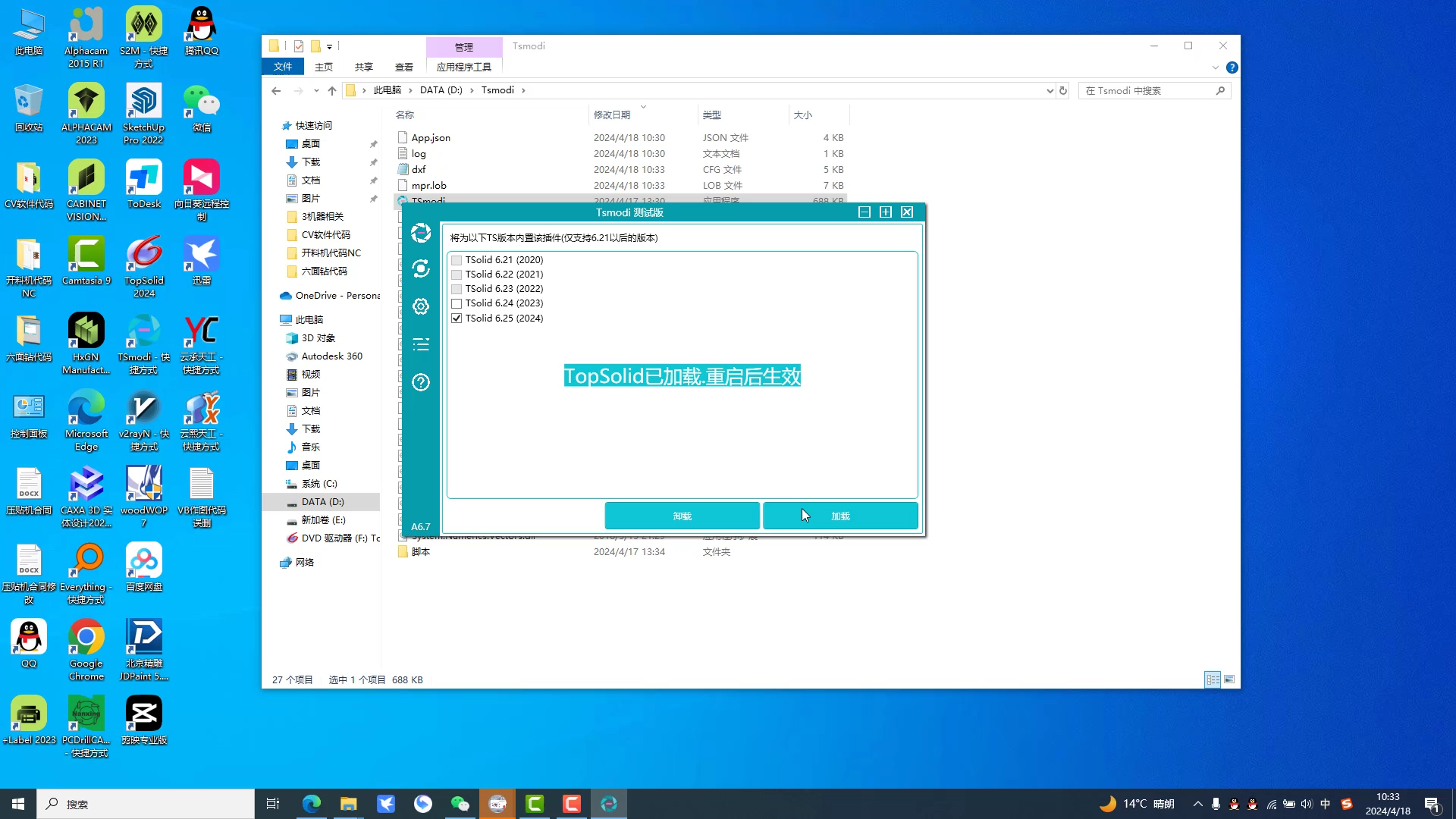Open the help question mark icon in Tsmodi
This screenshot has height=819, width=1456.
[x=421, y=382]
